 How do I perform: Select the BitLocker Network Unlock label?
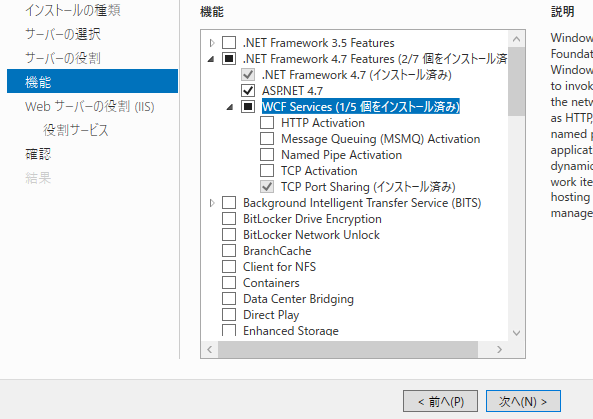(x=311, y=235)
